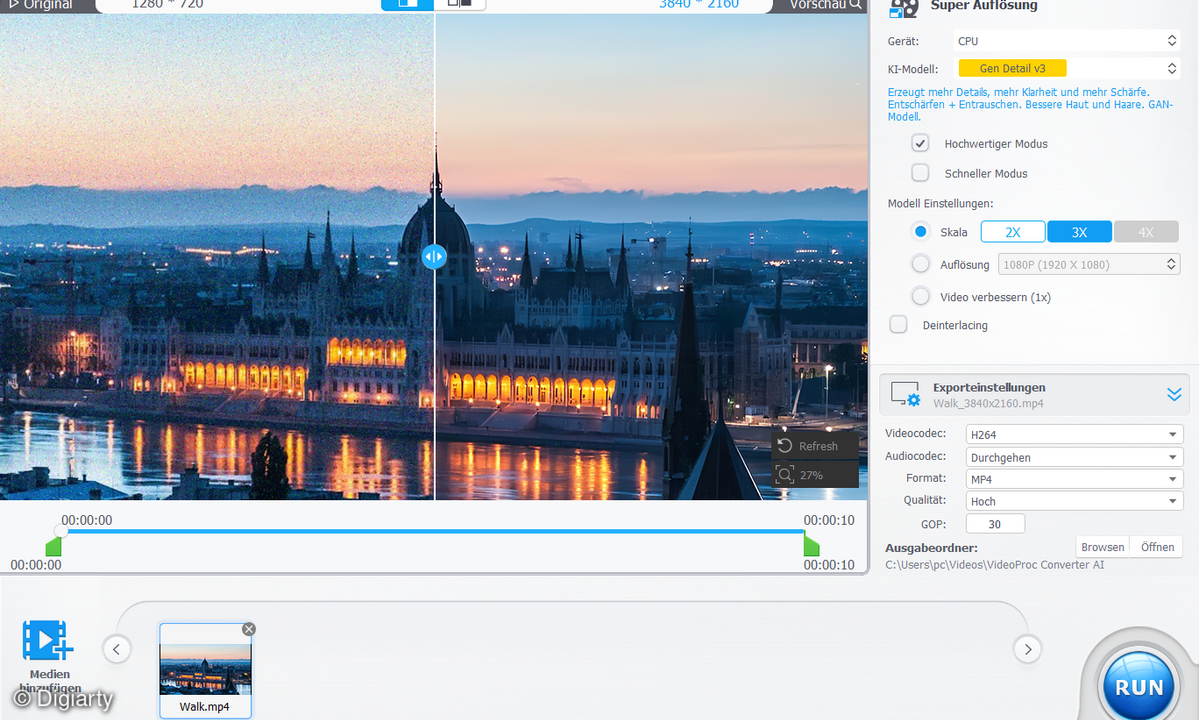Click the Vorschau magnifier

(855, 5)
